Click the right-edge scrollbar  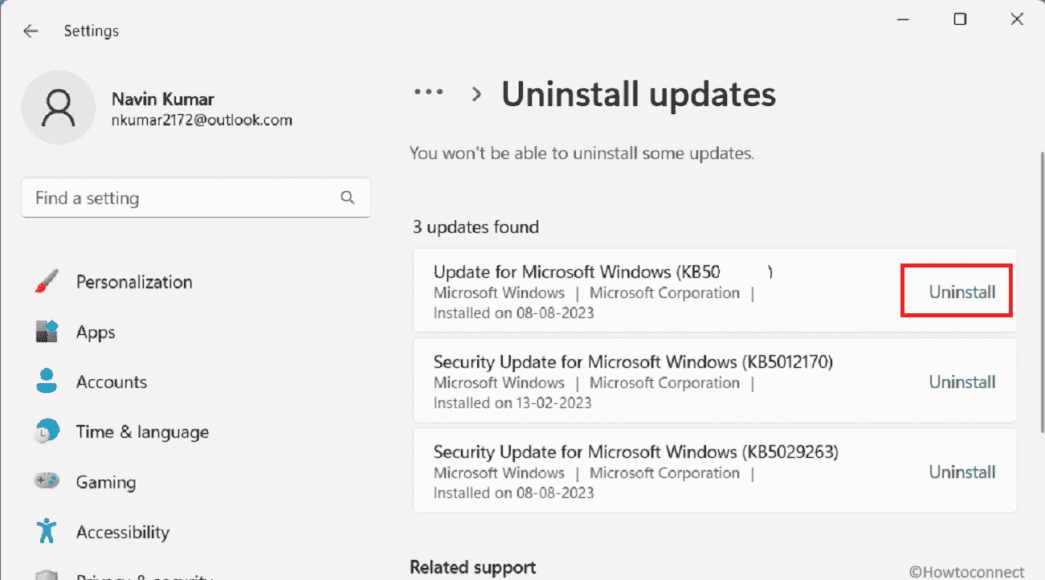1040,300
